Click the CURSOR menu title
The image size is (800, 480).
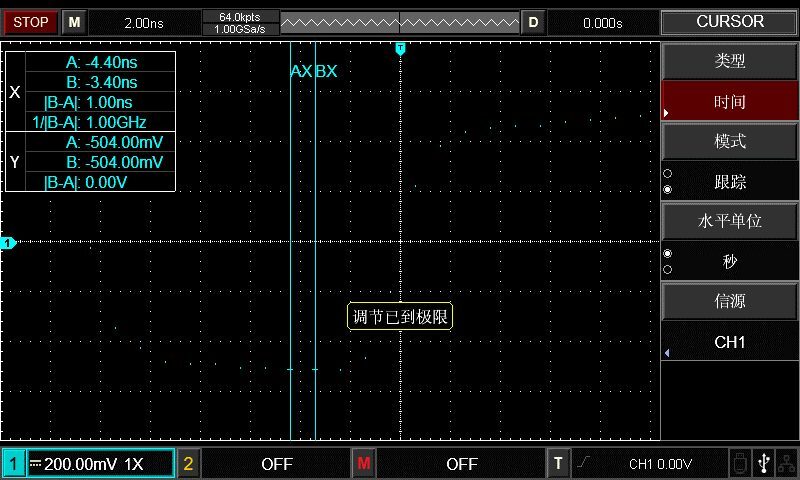(730, 22)
